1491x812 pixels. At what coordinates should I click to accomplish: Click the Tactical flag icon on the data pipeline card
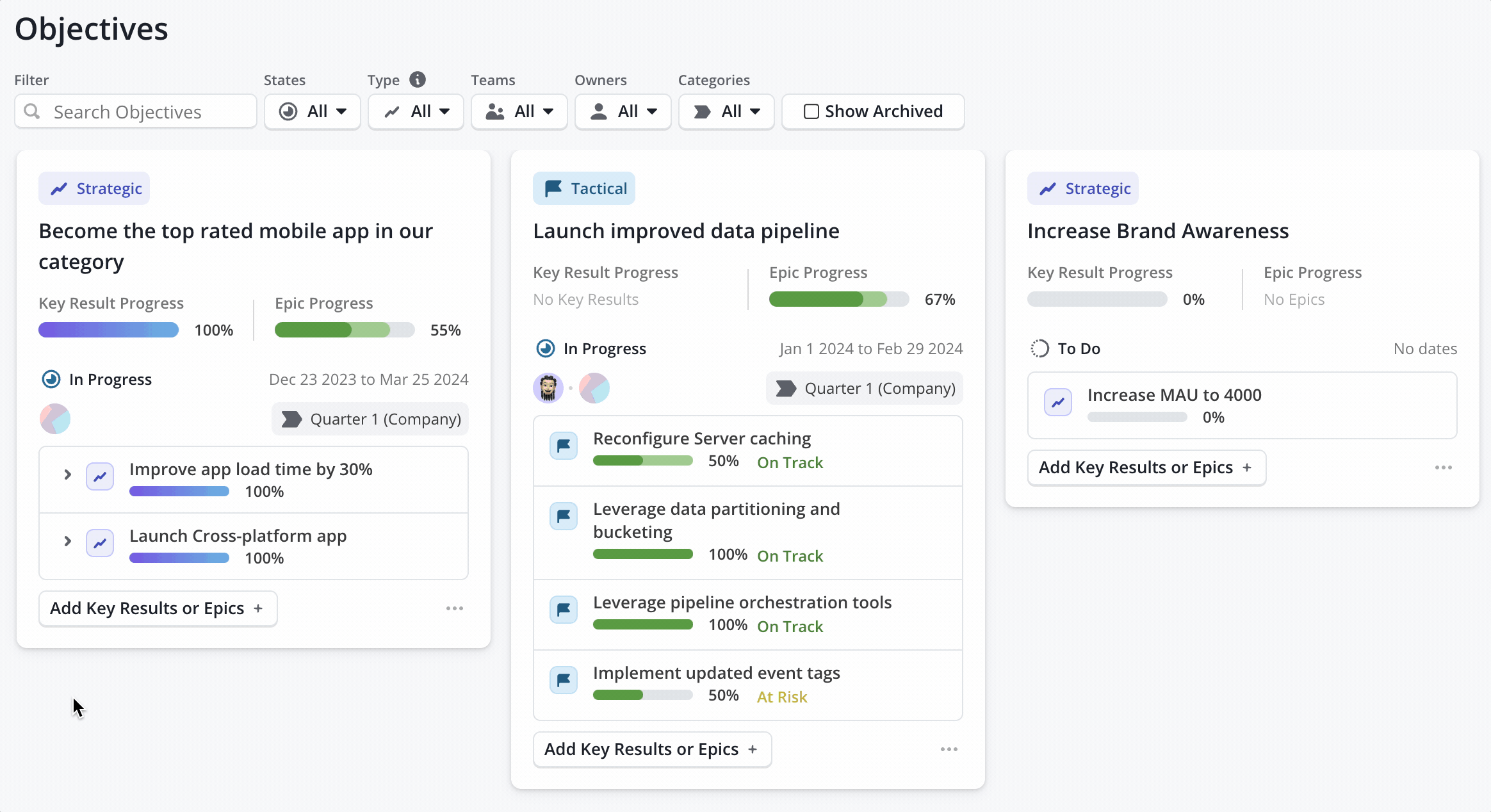(552, 188)
